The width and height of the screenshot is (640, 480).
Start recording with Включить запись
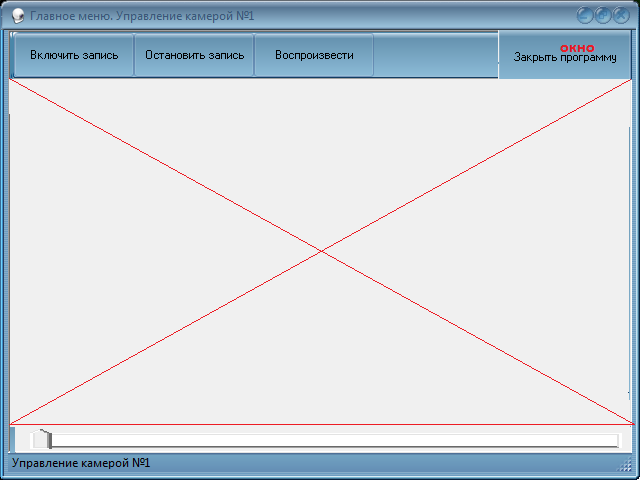(x=74, y=55)
